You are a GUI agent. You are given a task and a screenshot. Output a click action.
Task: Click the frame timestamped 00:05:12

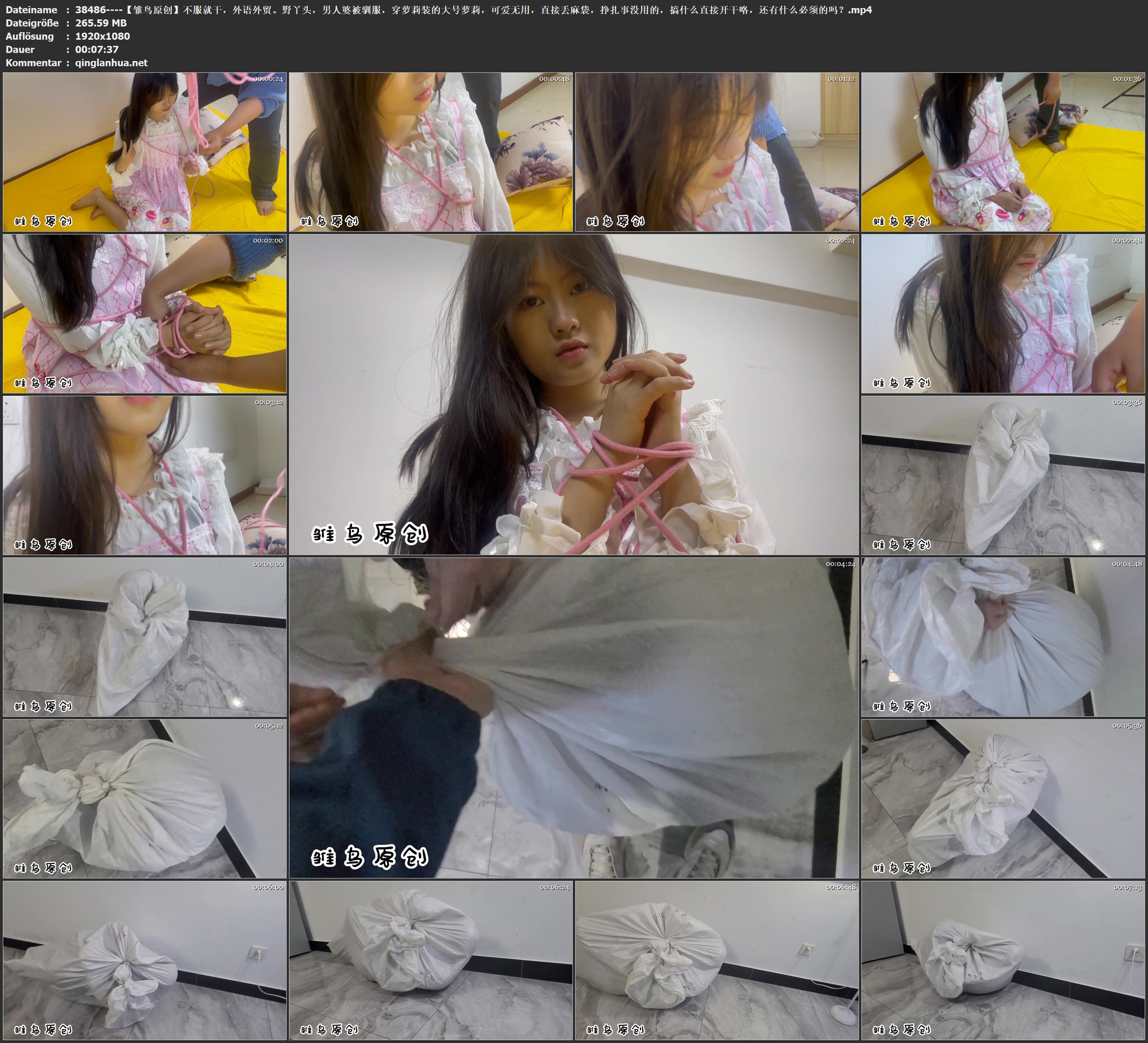tap(145, 799)
